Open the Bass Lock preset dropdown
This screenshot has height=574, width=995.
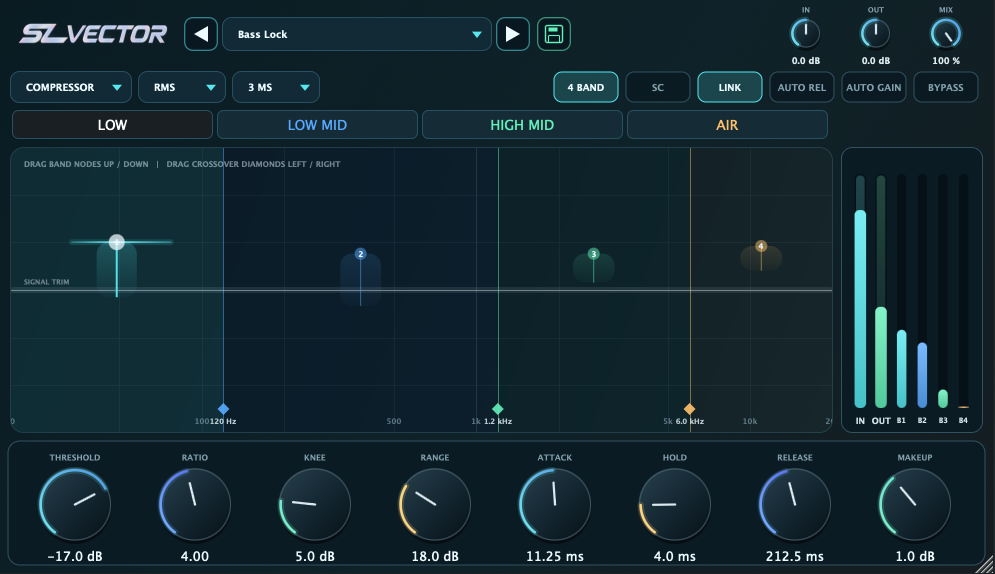click(x=357, y=34)
